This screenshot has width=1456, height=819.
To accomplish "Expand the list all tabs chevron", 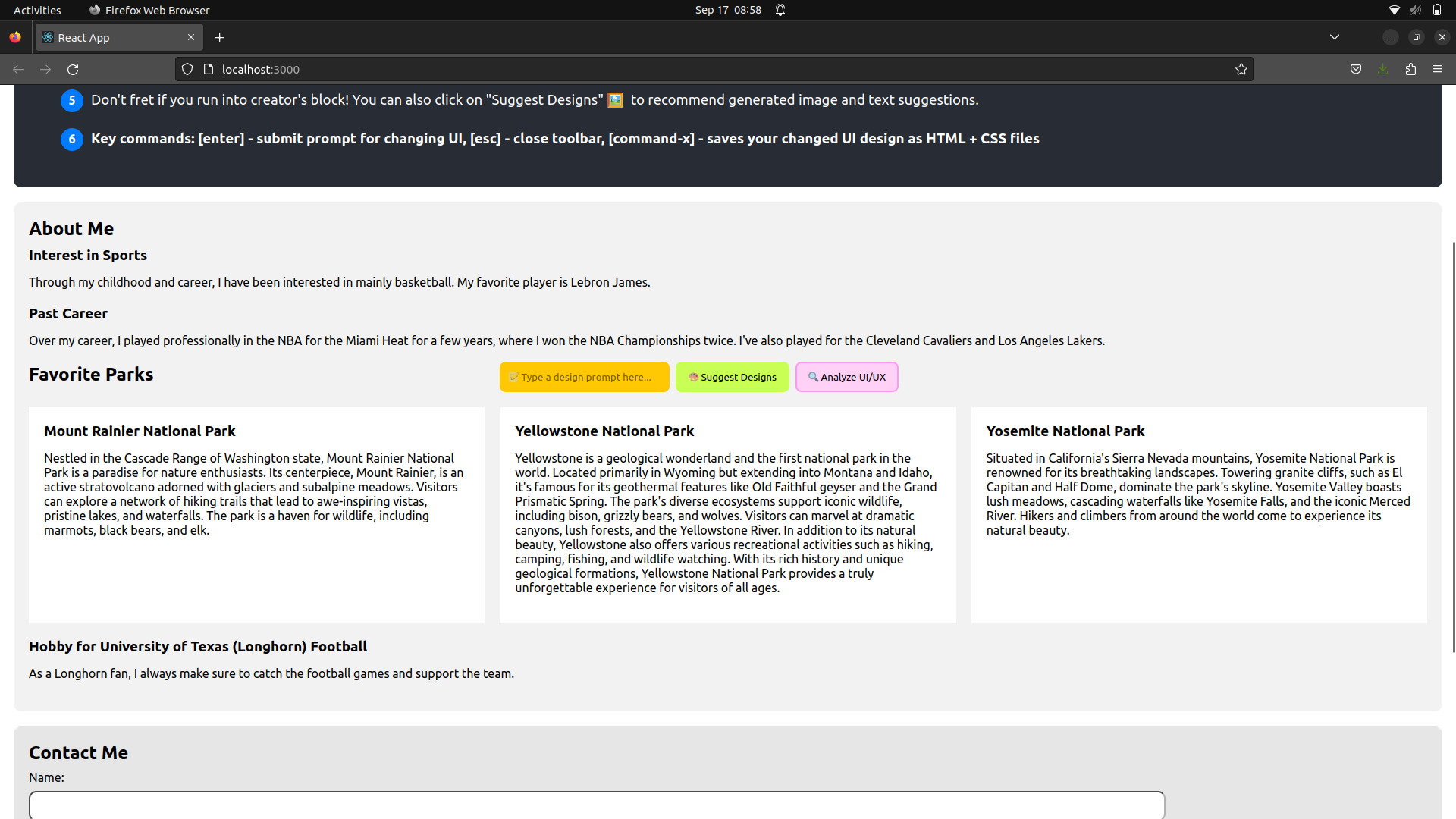I will (x=1335, y=37).
